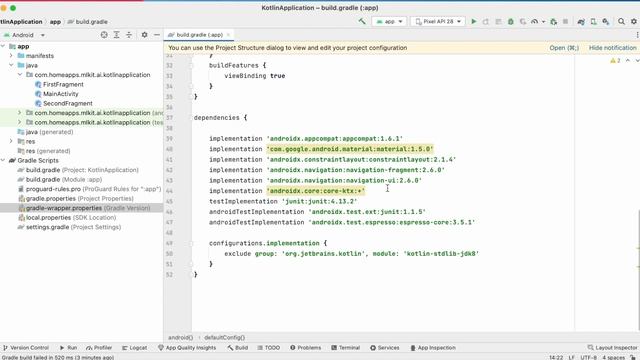This screenshot has width=640, height=360.
Task: Open the Services tool window
Action: 384,348
